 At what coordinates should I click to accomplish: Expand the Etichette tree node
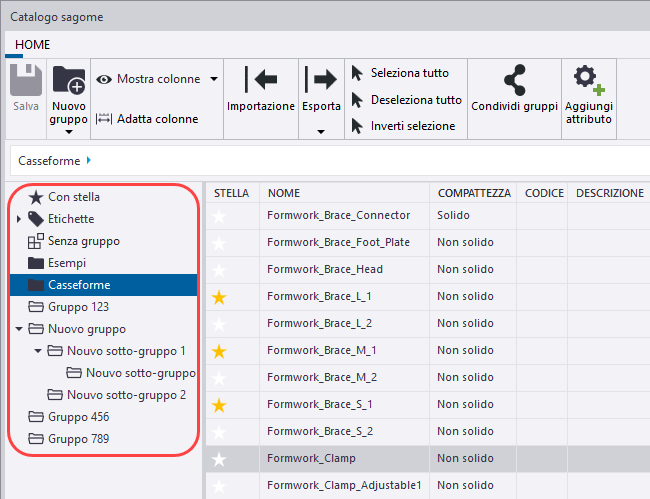coord(19,219)
